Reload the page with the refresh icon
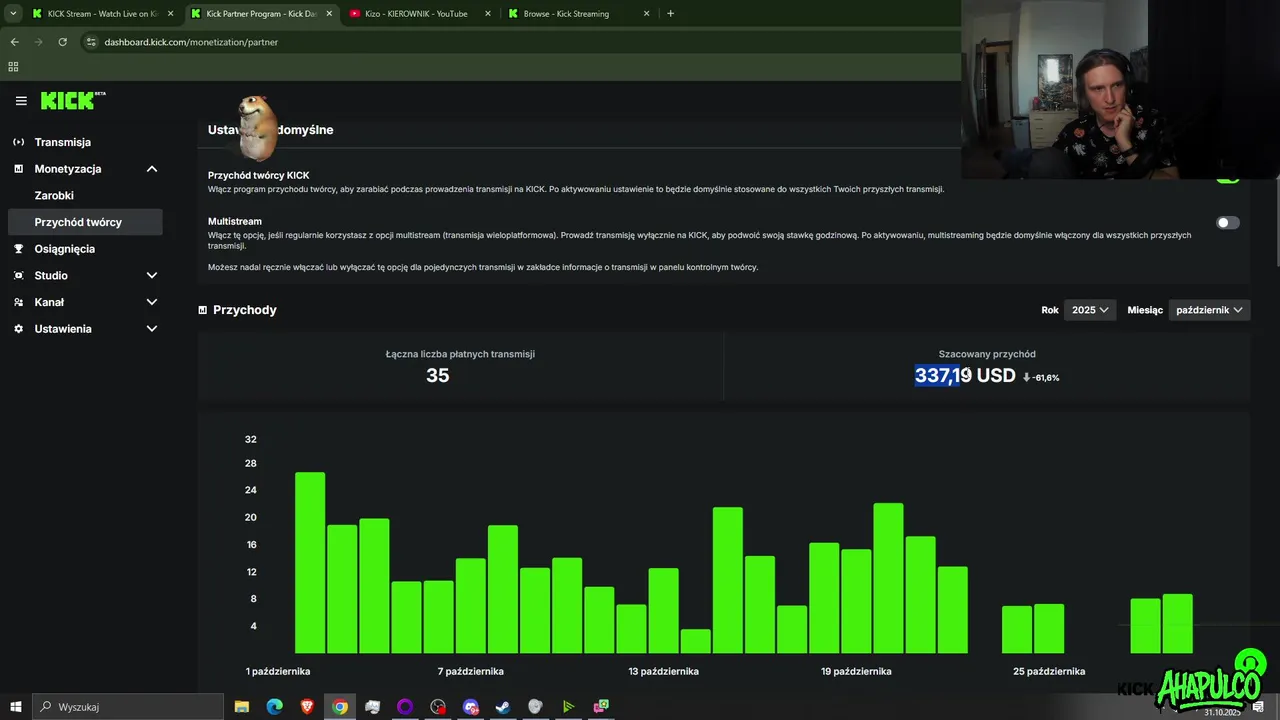Viewport: 1280px width, 720px height. tap(62, 42)
